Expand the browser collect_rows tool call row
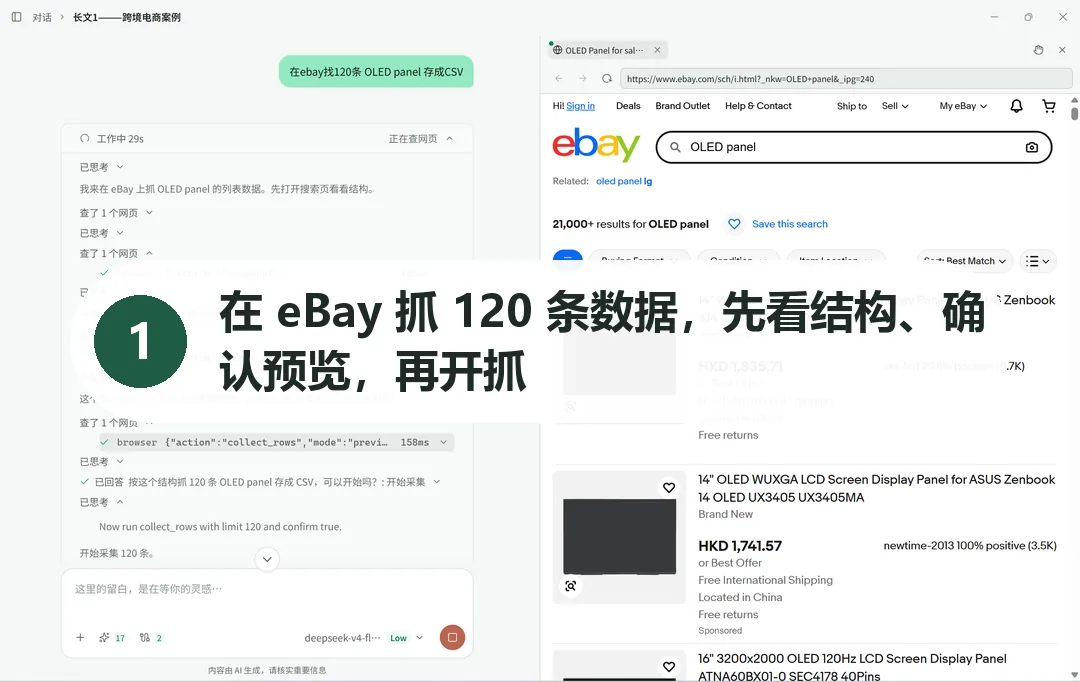The width and height of the screenshot is (1080, 682). pyautogui.click(x=276, y=442)
